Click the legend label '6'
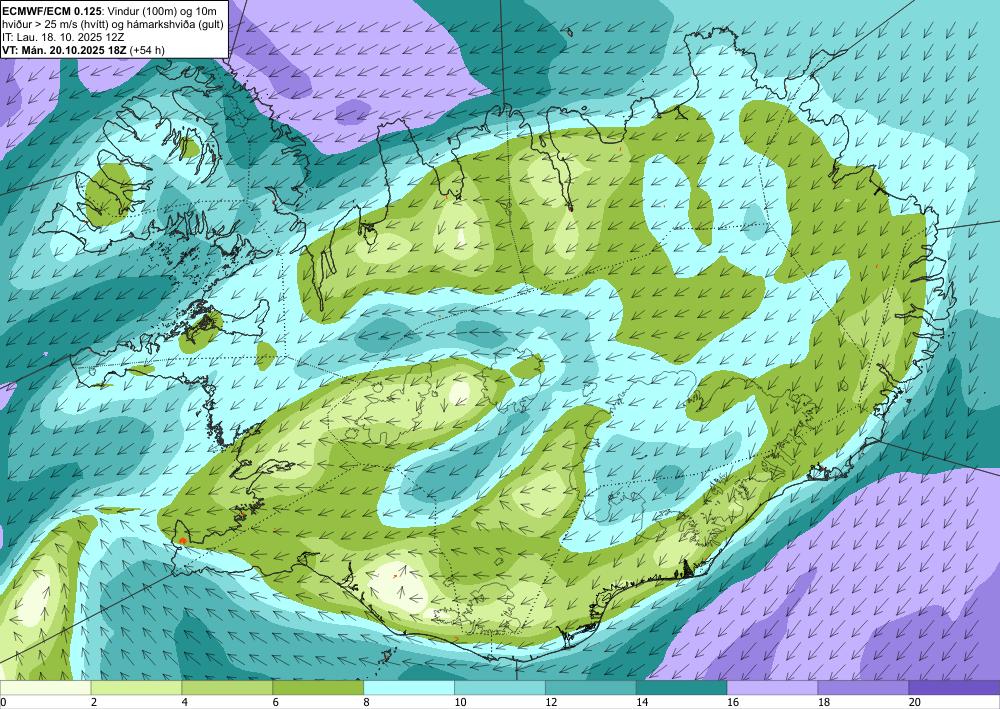The width and height of the screenshot is (1000, 709). tap(276, 702)
